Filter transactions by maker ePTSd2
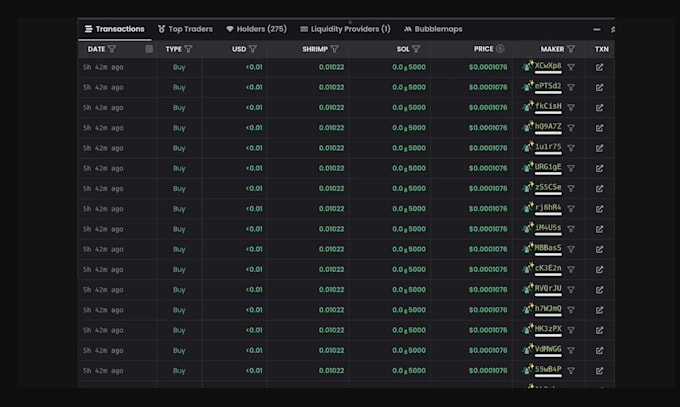 click(571, 88)
